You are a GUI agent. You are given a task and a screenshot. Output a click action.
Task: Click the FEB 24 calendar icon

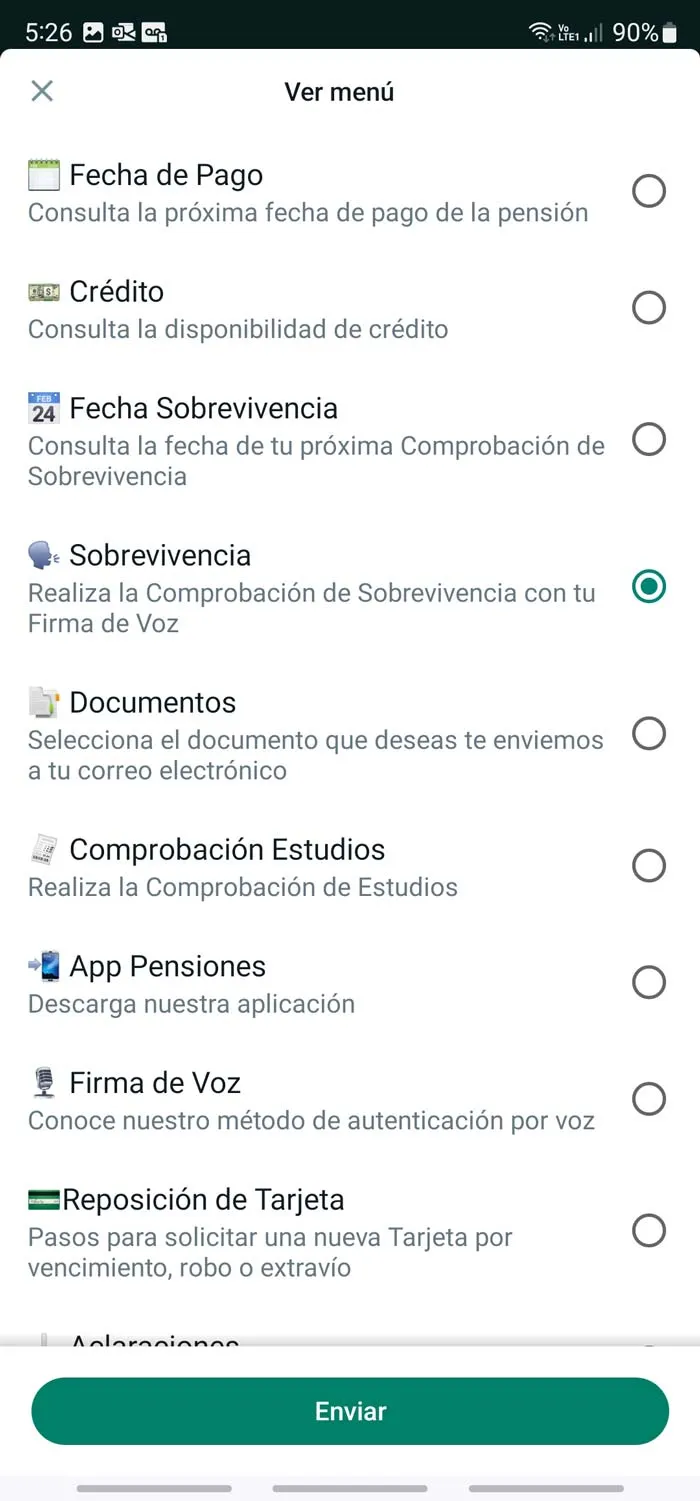[x=42, y=407]
